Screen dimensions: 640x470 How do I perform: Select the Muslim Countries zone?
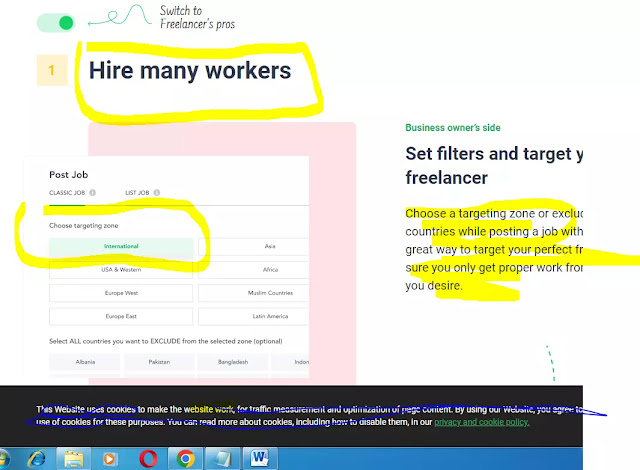[253, 293]
